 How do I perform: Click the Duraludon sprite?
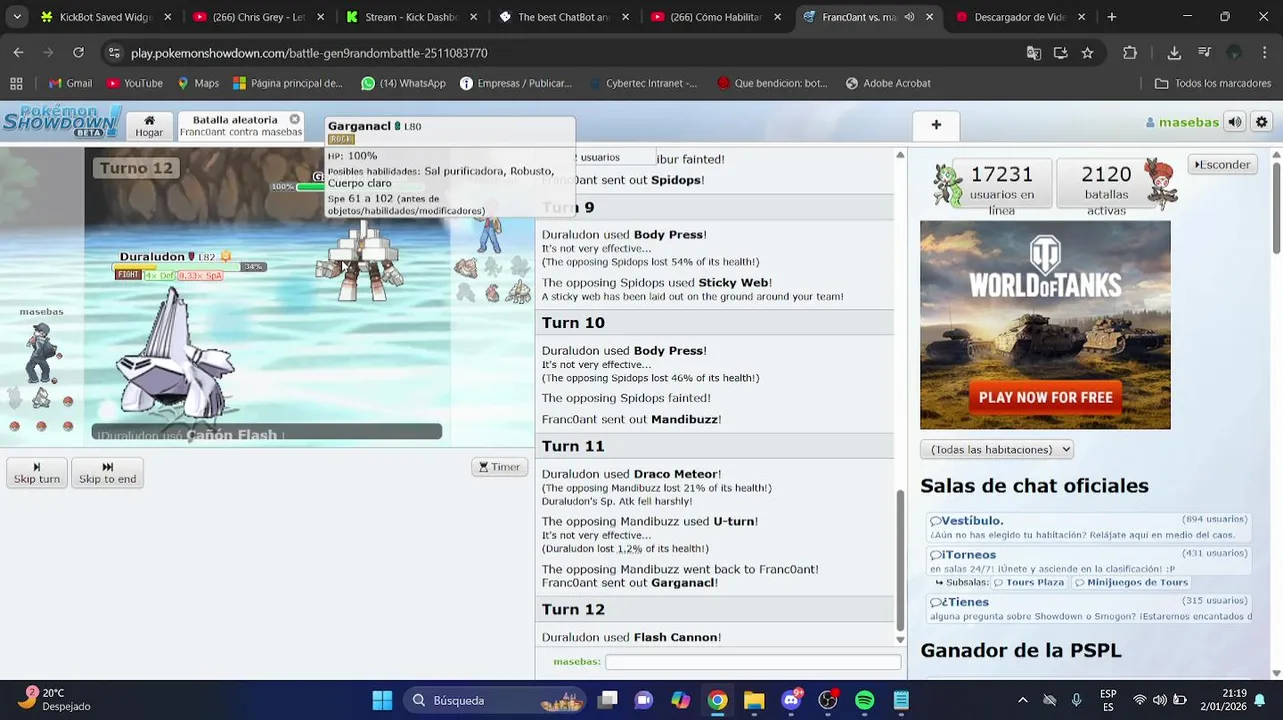click(x=176, y=352)
